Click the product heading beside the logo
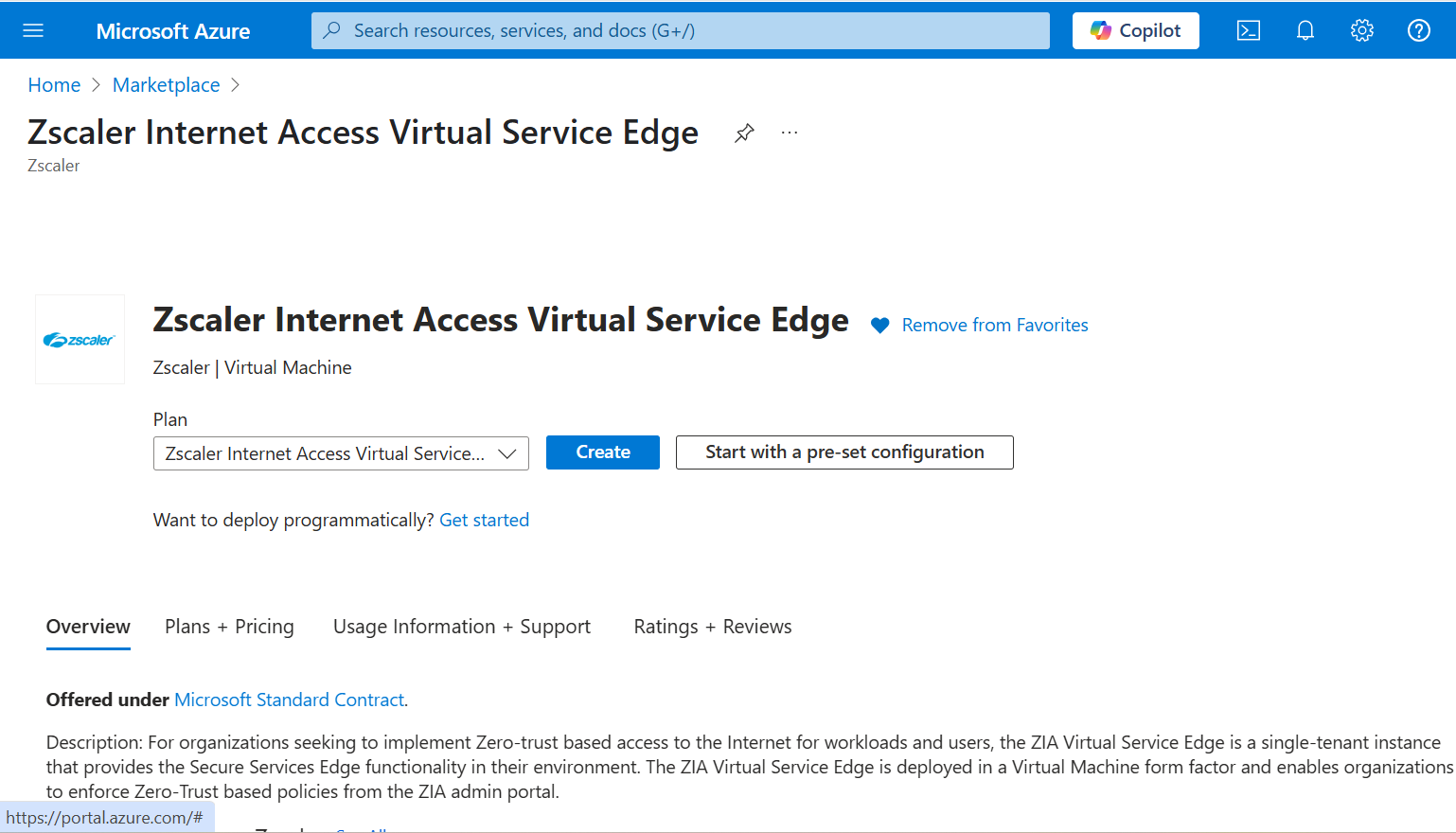 pos(501,320)
